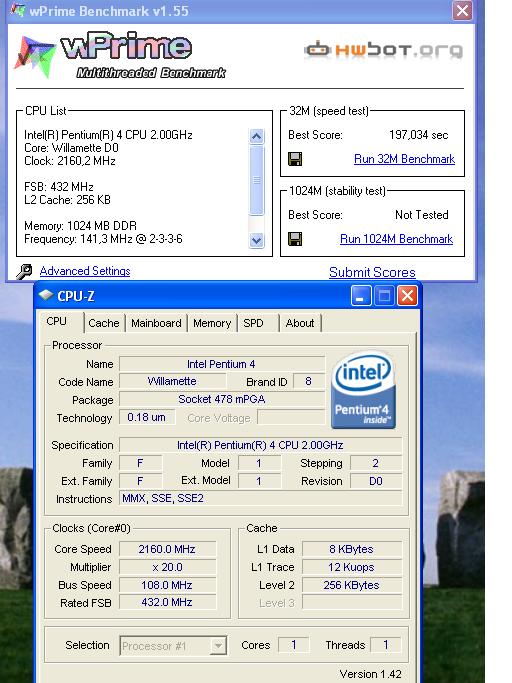The height and width of the screenshot is (683, 512).
Task: Click the Cores value field
Action: [x=294, y=645]
